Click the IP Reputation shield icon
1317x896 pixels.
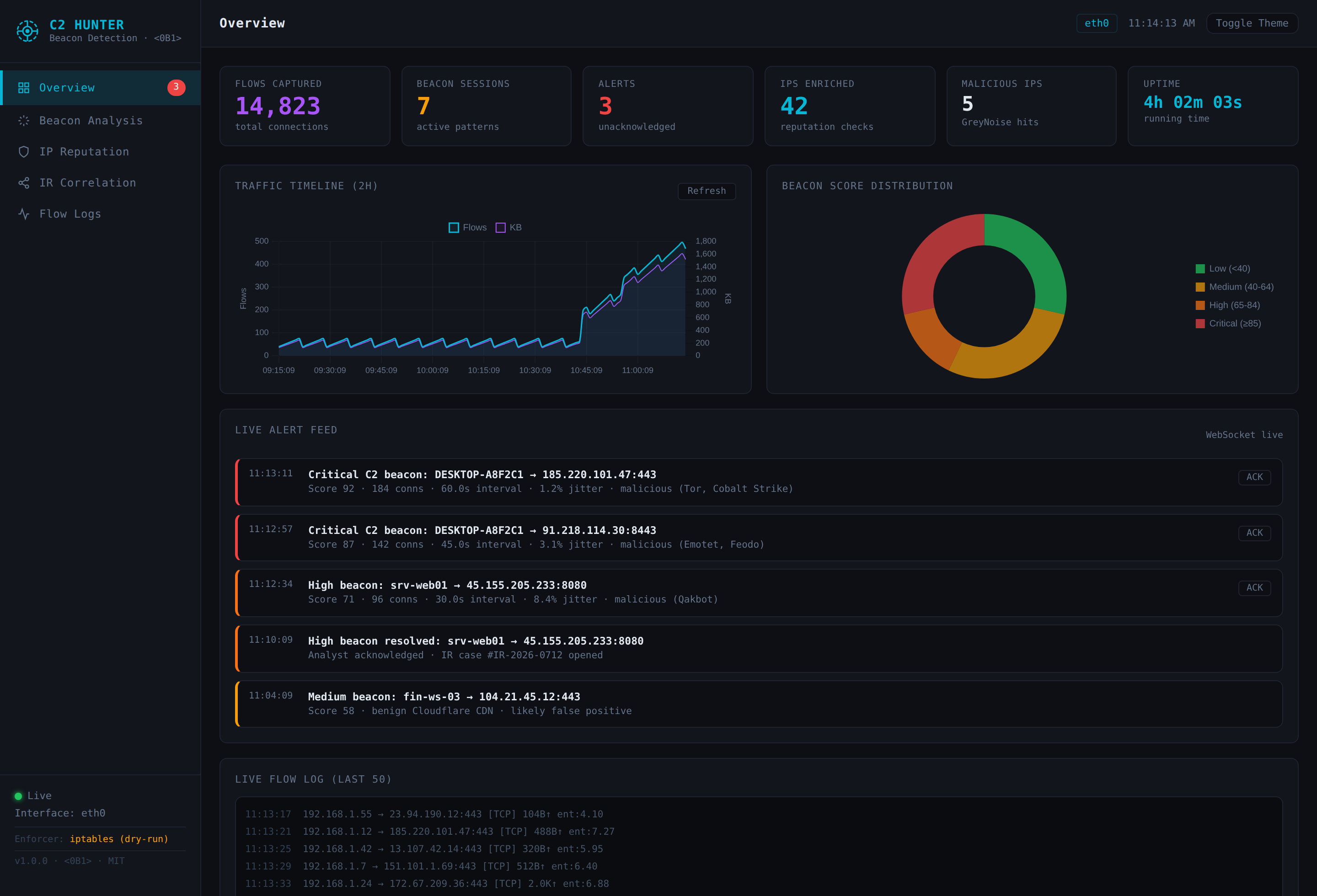point(24,152)
